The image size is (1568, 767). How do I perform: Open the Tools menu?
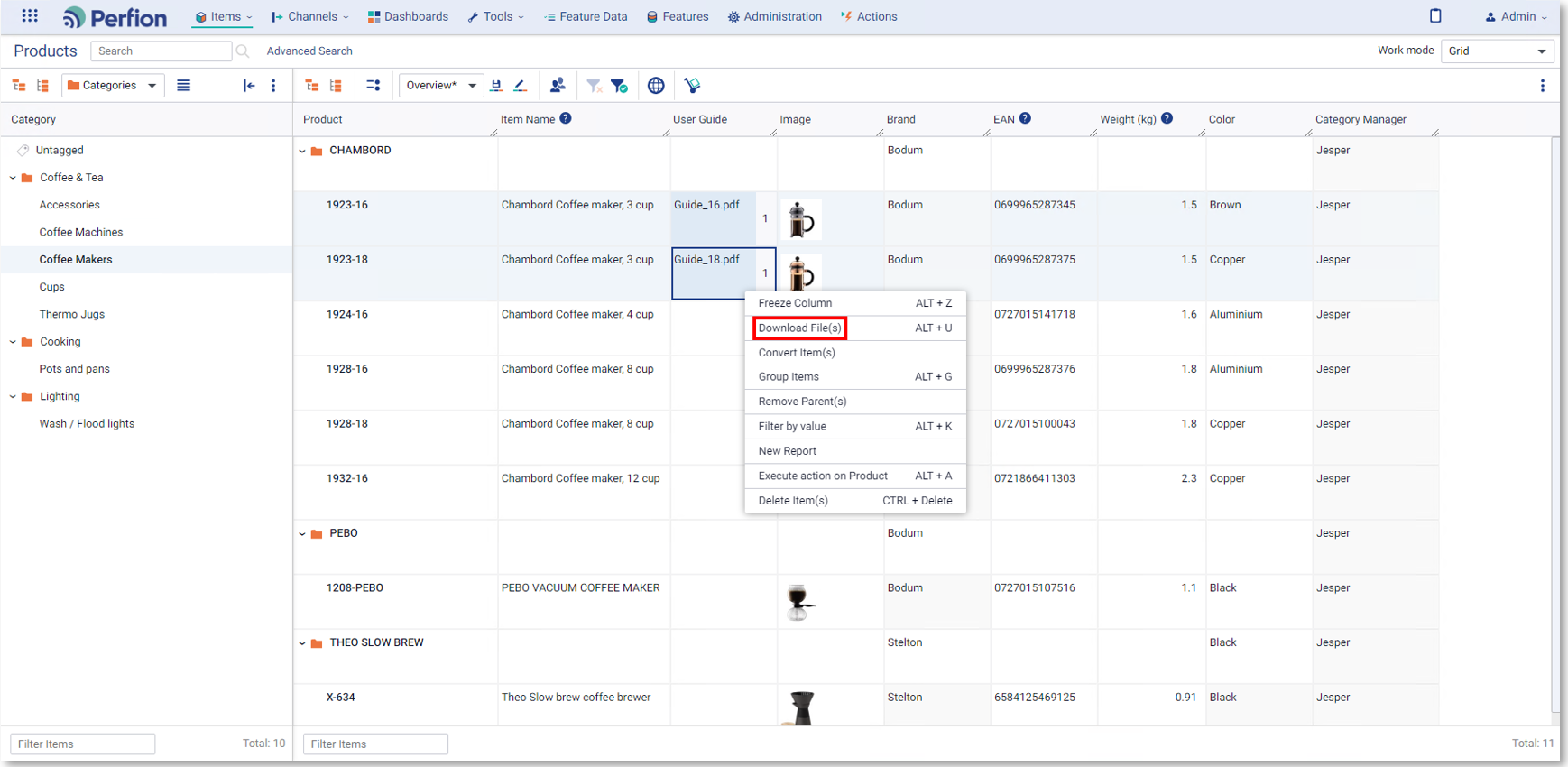pyautogui.click(x=495, y=17)
